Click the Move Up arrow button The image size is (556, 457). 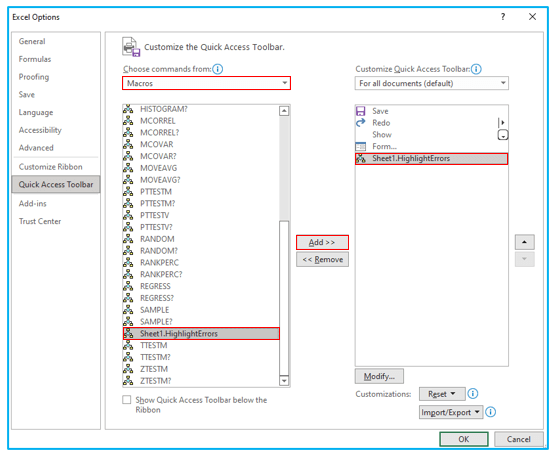click(524, 243)
